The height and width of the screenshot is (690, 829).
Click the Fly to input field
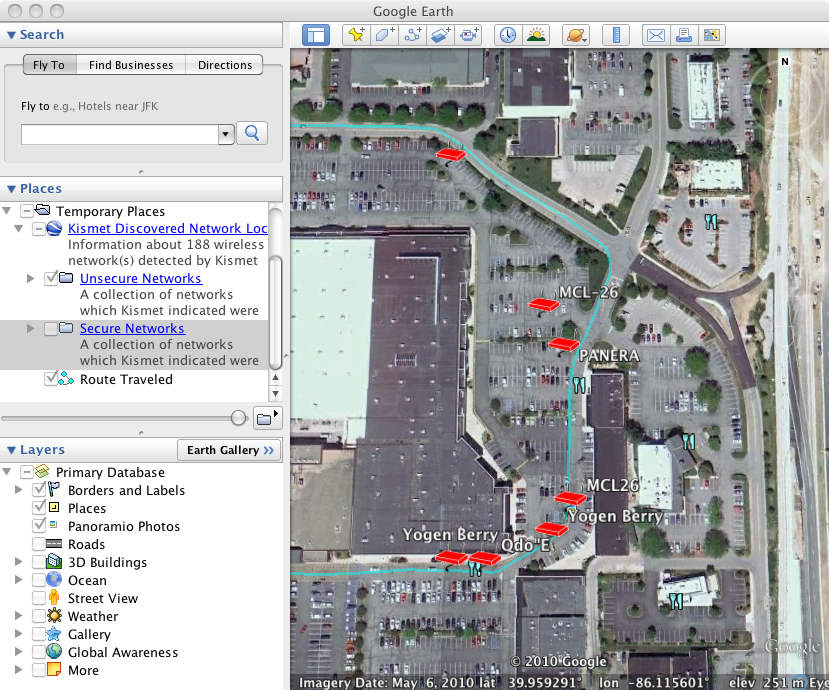[x=120, y=134]
